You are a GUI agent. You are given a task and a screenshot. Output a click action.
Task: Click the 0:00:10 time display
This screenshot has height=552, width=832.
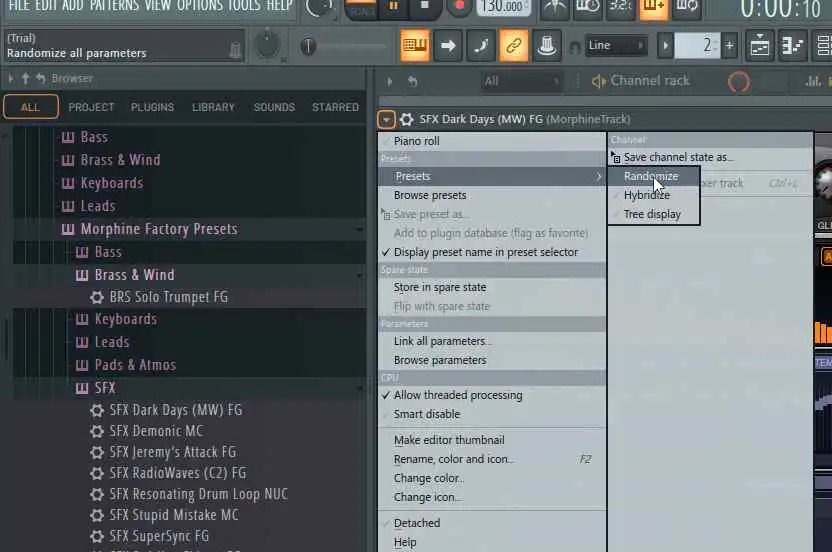click(781, 9)
